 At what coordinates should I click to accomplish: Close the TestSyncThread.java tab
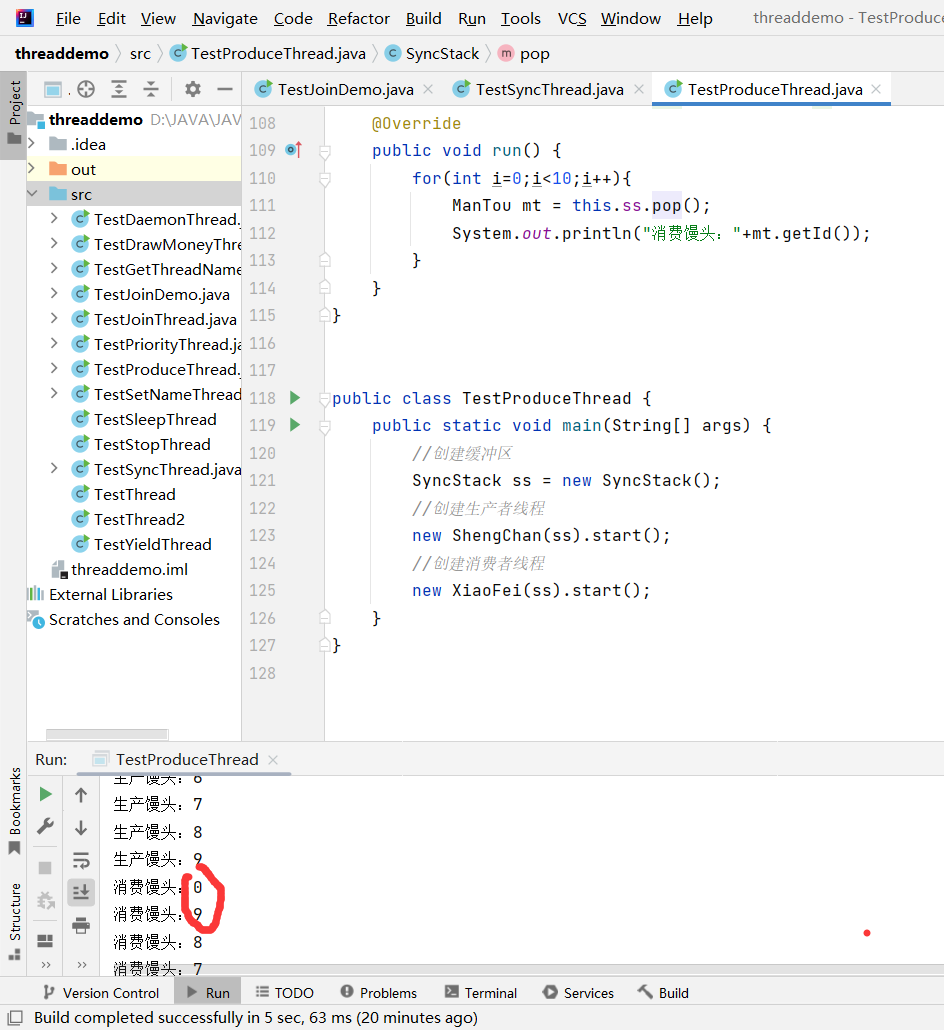(639, 89)
